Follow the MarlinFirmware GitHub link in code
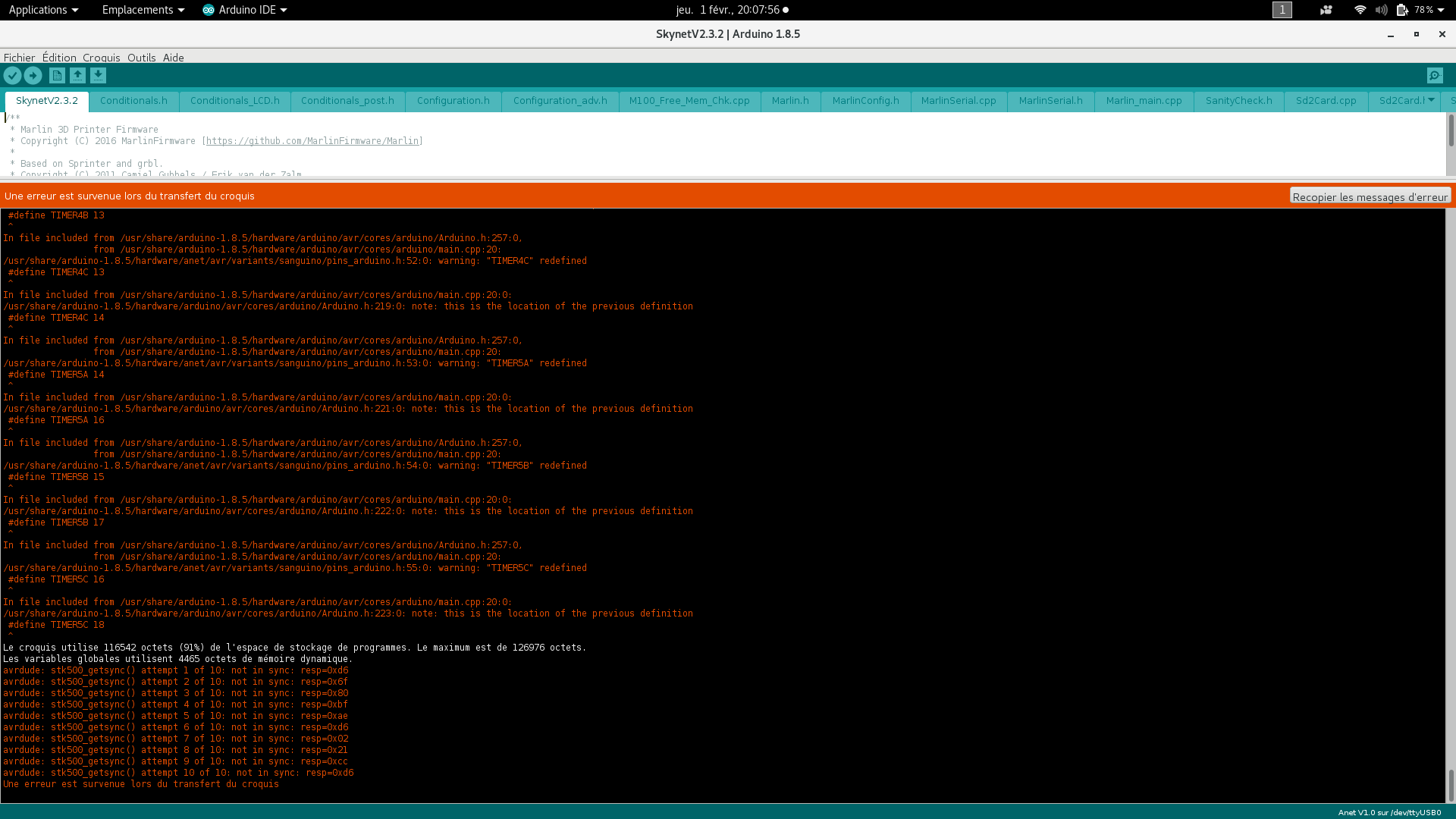1456x819 pixels. pyautogui.click(x=312, y=141)
